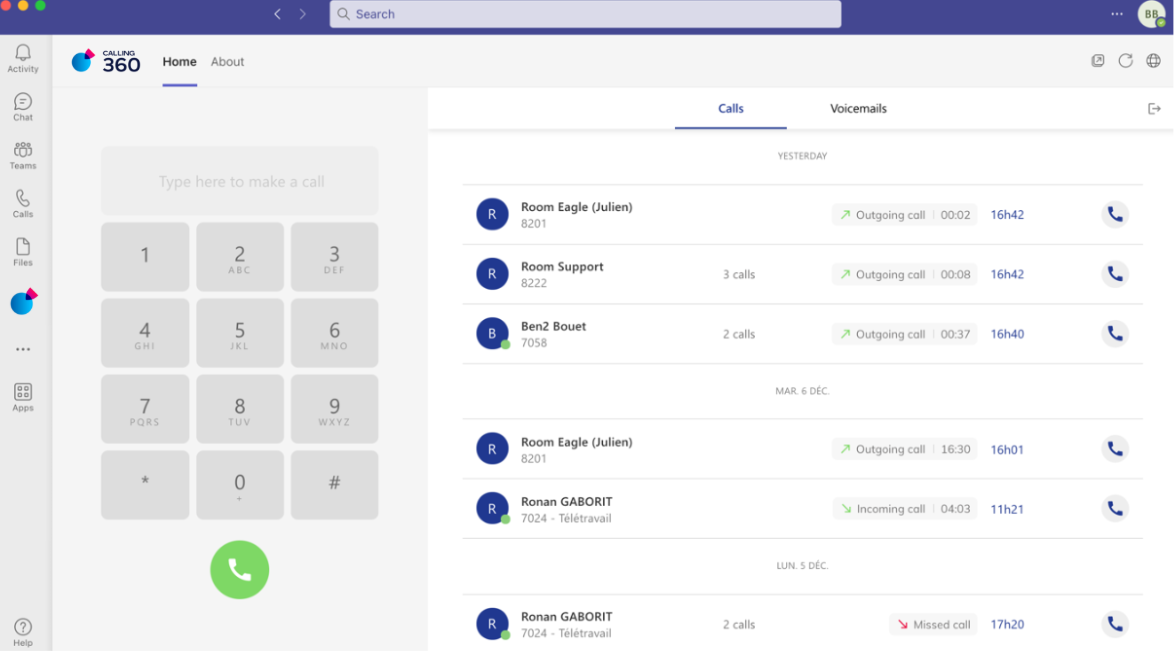Open the BB profile avatar menu
The height and width of the screenshot is (651, 1174).
[x=1151, y=14]
